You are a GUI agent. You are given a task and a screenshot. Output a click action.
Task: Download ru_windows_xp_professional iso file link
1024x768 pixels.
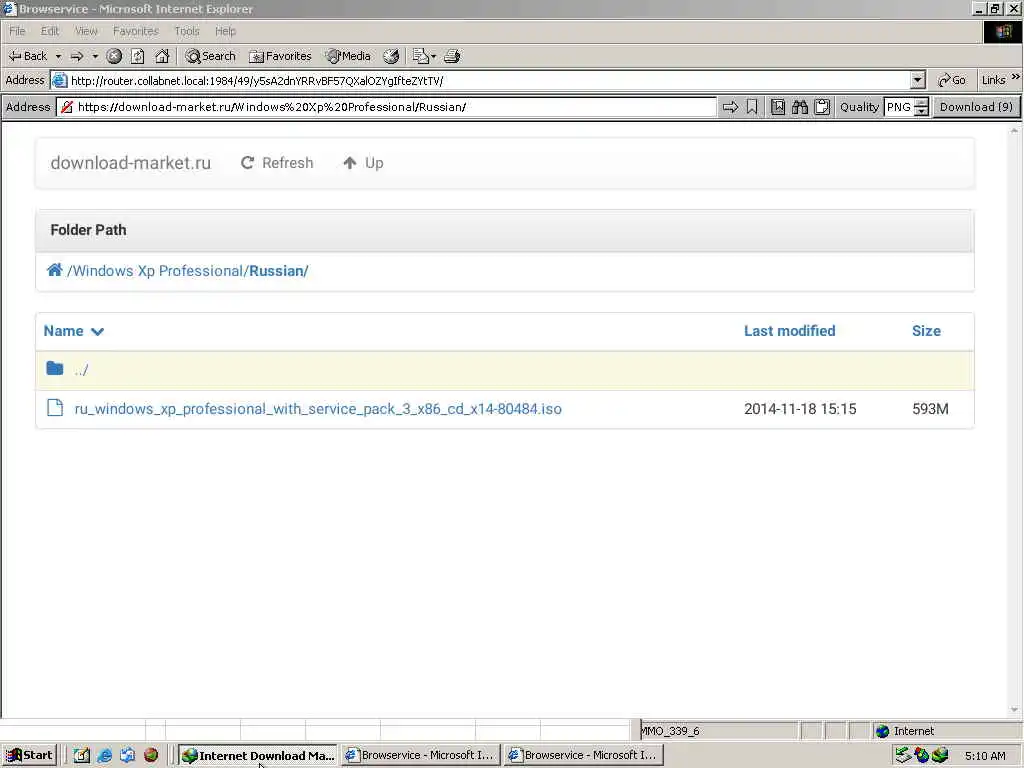coord(318,409)
